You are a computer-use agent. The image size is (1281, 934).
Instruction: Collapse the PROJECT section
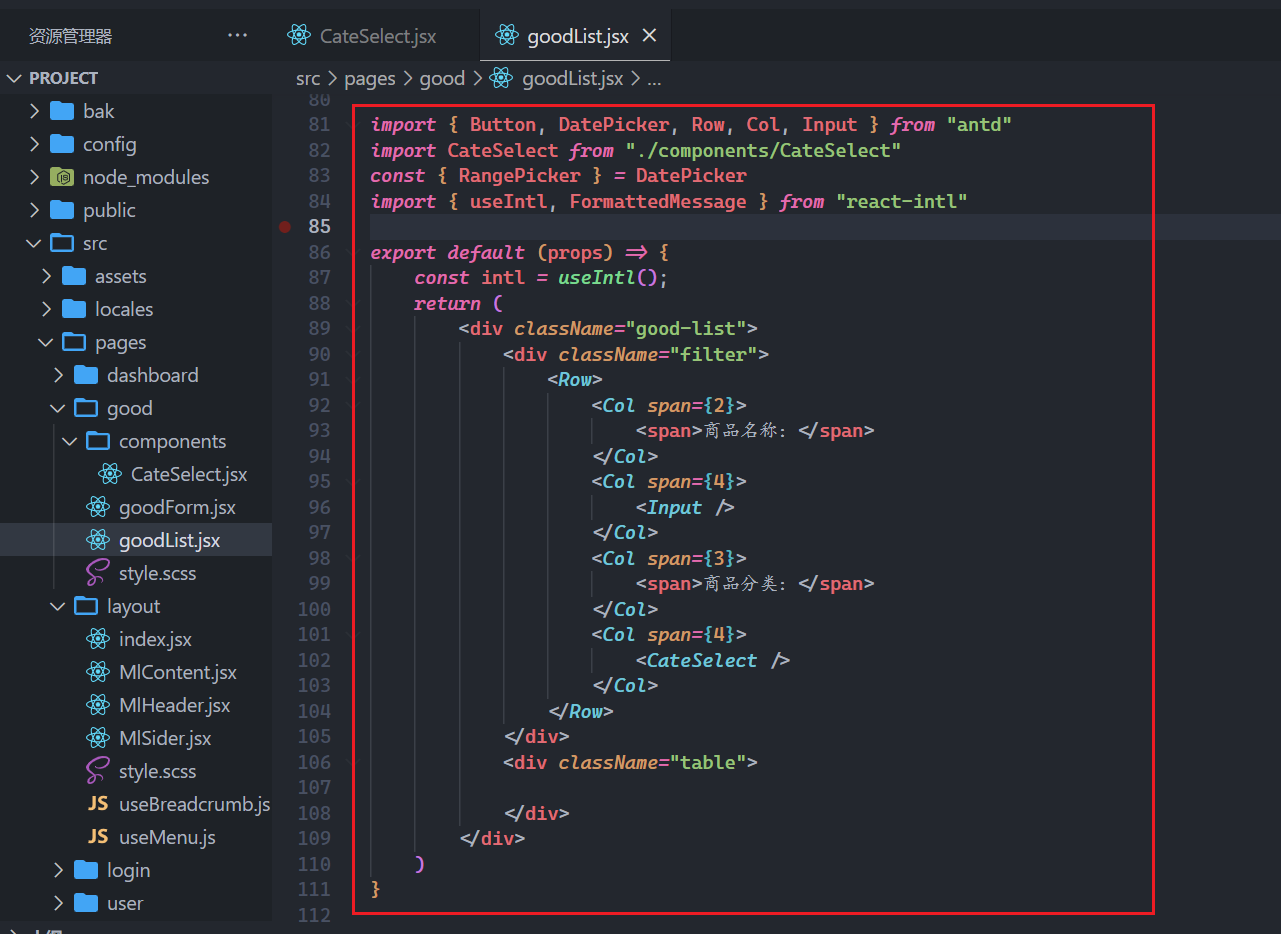click(x=15, y=78)
